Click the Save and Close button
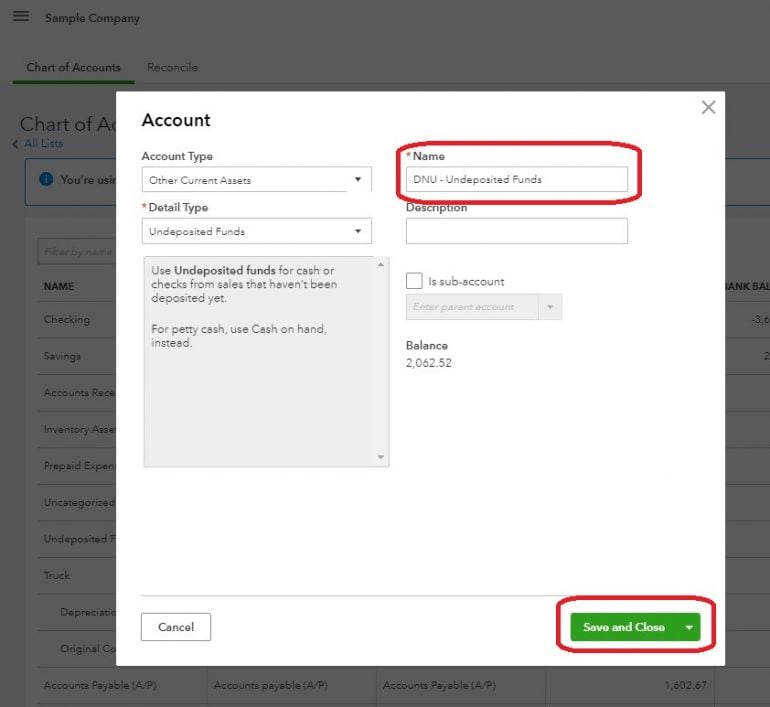 coord(623,627)
